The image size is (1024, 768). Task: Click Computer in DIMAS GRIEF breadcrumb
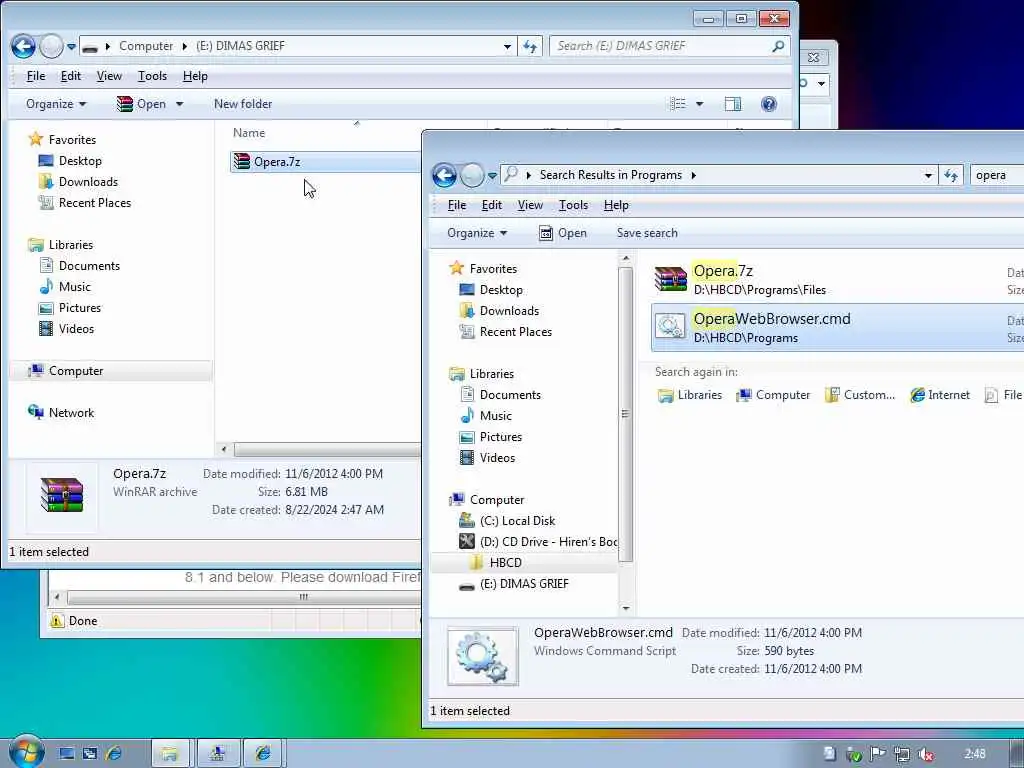[x=146, y=46]
